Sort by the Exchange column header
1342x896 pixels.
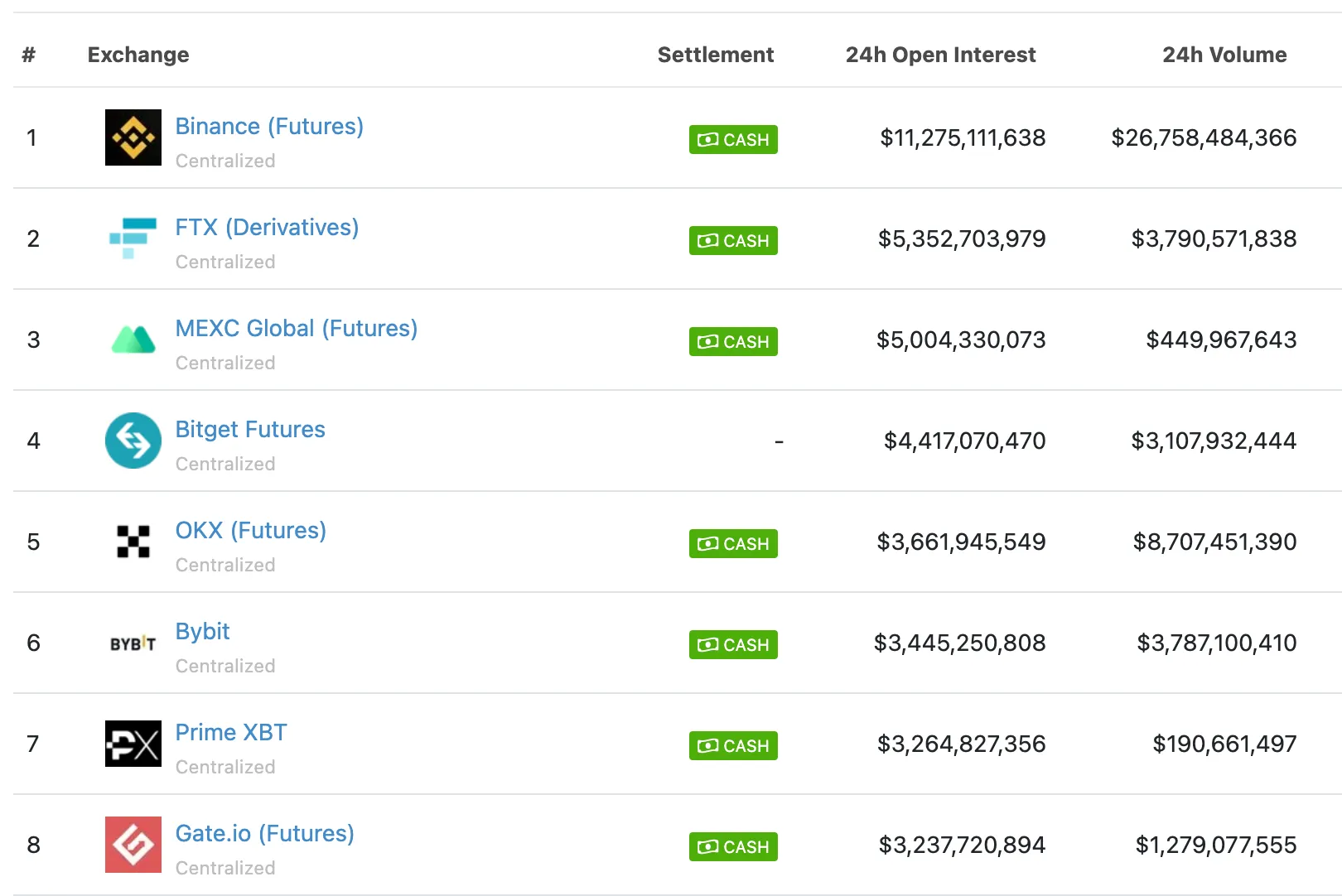coord(138,55)
